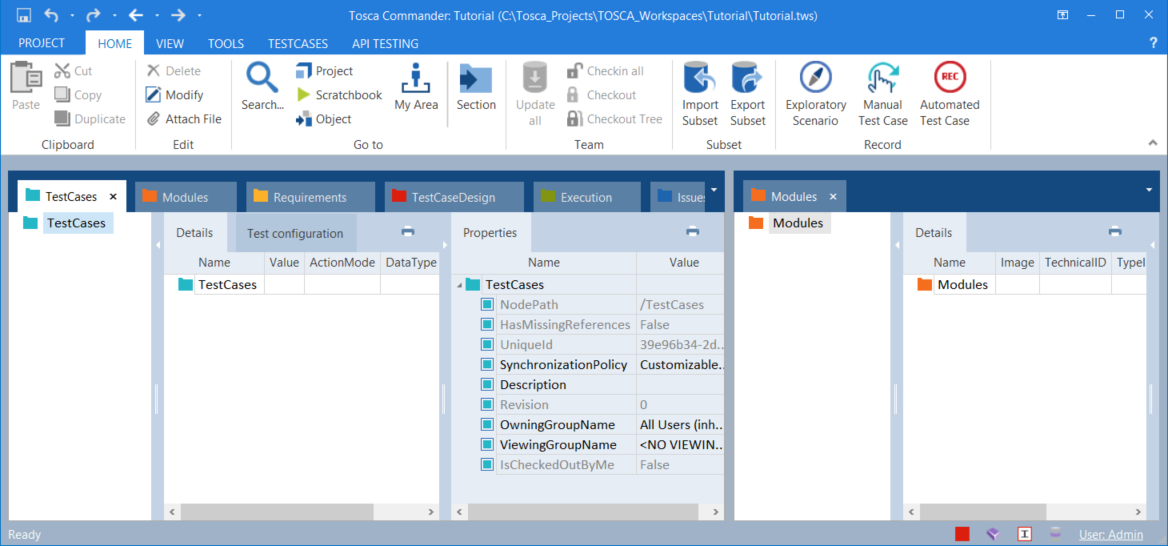
Task: Switch to the Execution tab
Action: coord(587,197)
